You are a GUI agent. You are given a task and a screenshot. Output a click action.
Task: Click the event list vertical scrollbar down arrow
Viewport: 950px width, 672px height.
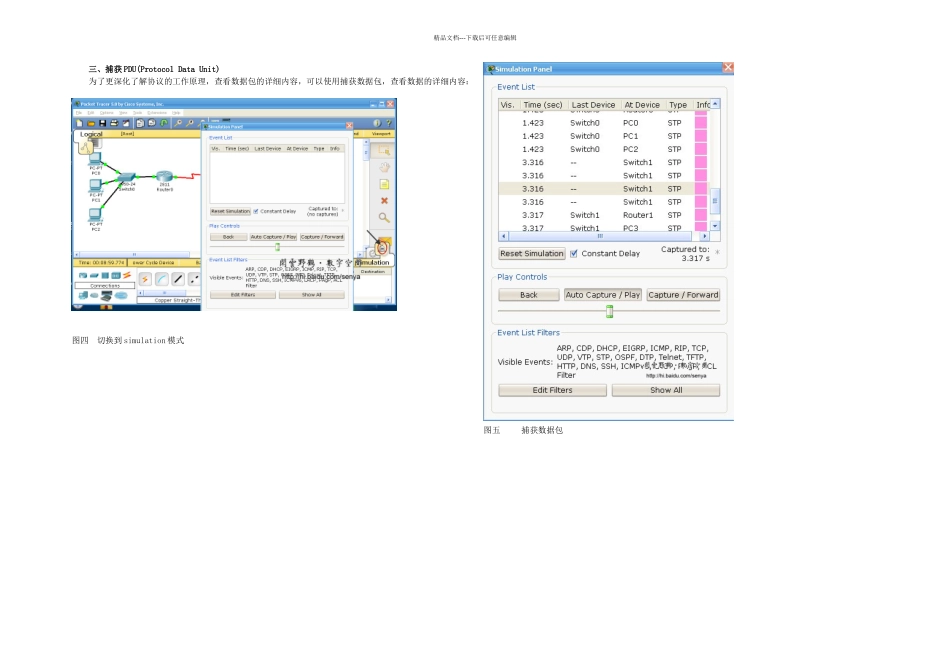pyautogui.click(x=716, y=226)
